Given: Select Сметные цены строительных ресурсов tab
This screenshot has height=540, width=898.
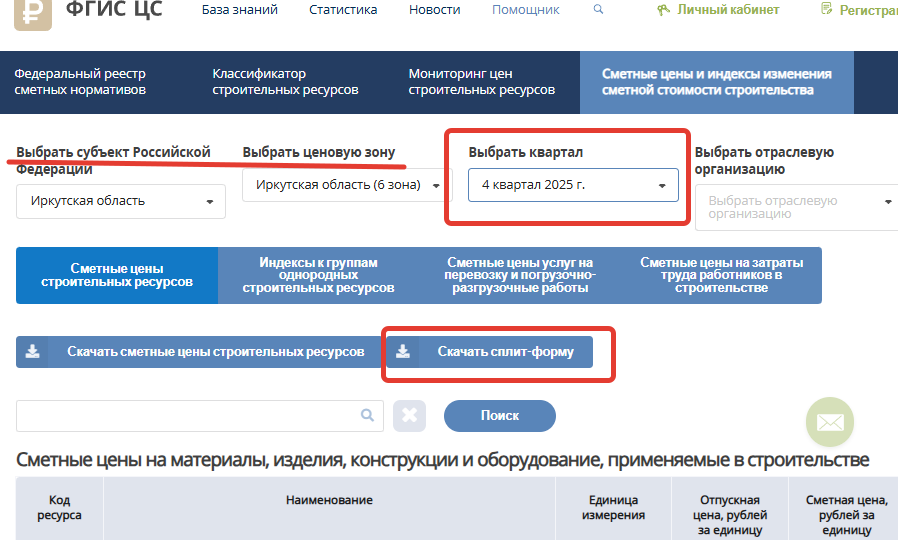Looking at the screenshot, I should pos(117,275).
